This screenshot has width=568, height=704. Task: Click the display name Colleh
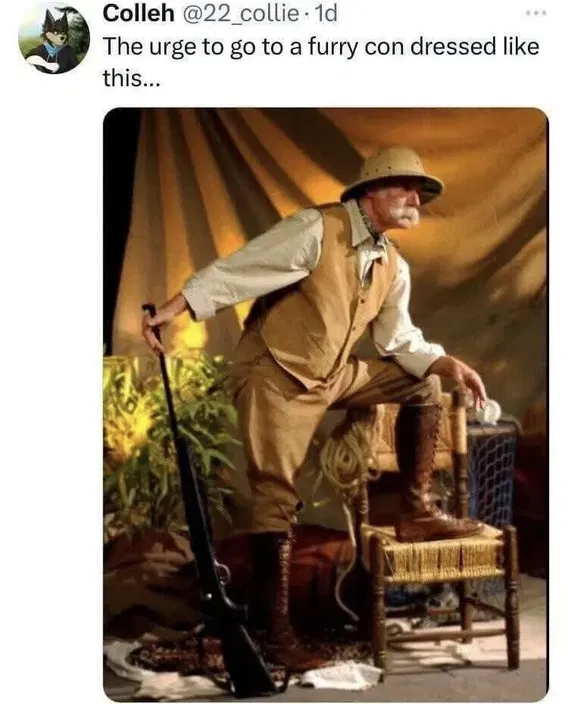138,14
